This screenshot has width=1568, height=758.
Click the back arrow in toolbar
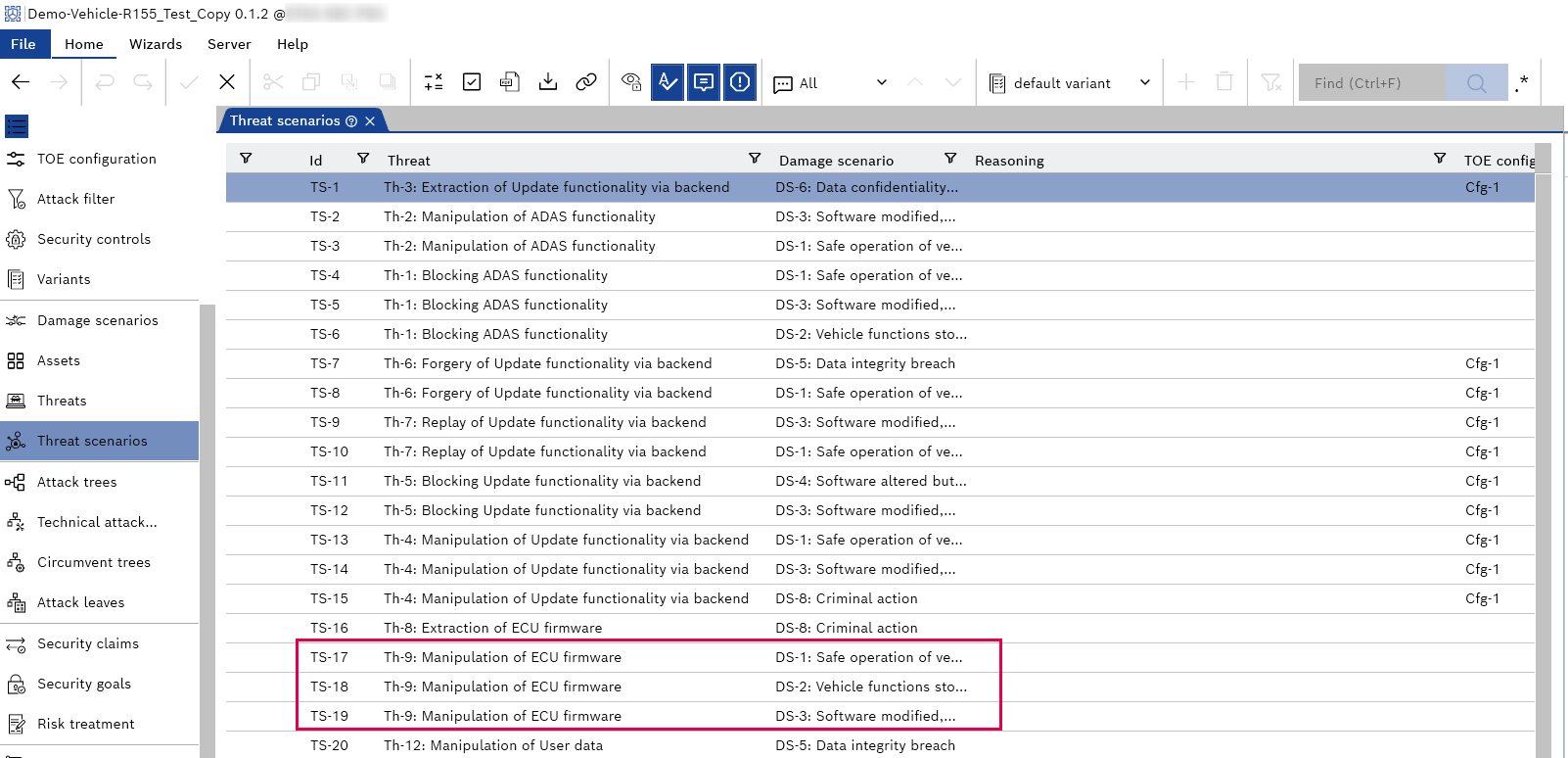[21, 82]
